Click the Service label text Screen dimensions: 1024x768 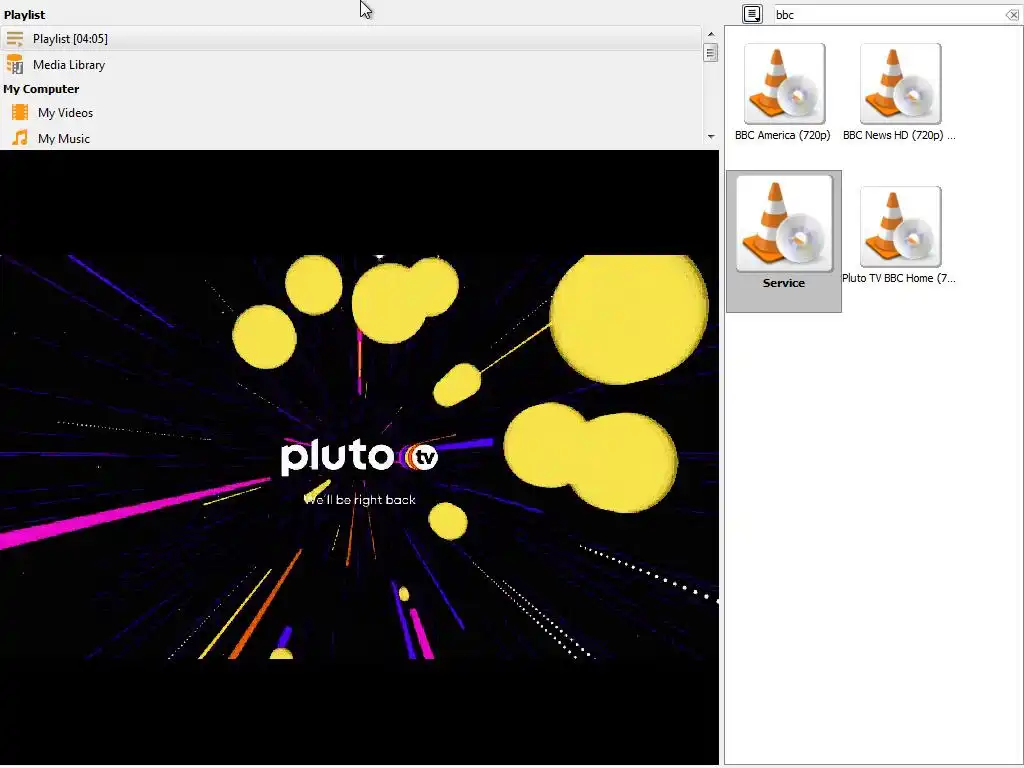click(x=784, y=283)
